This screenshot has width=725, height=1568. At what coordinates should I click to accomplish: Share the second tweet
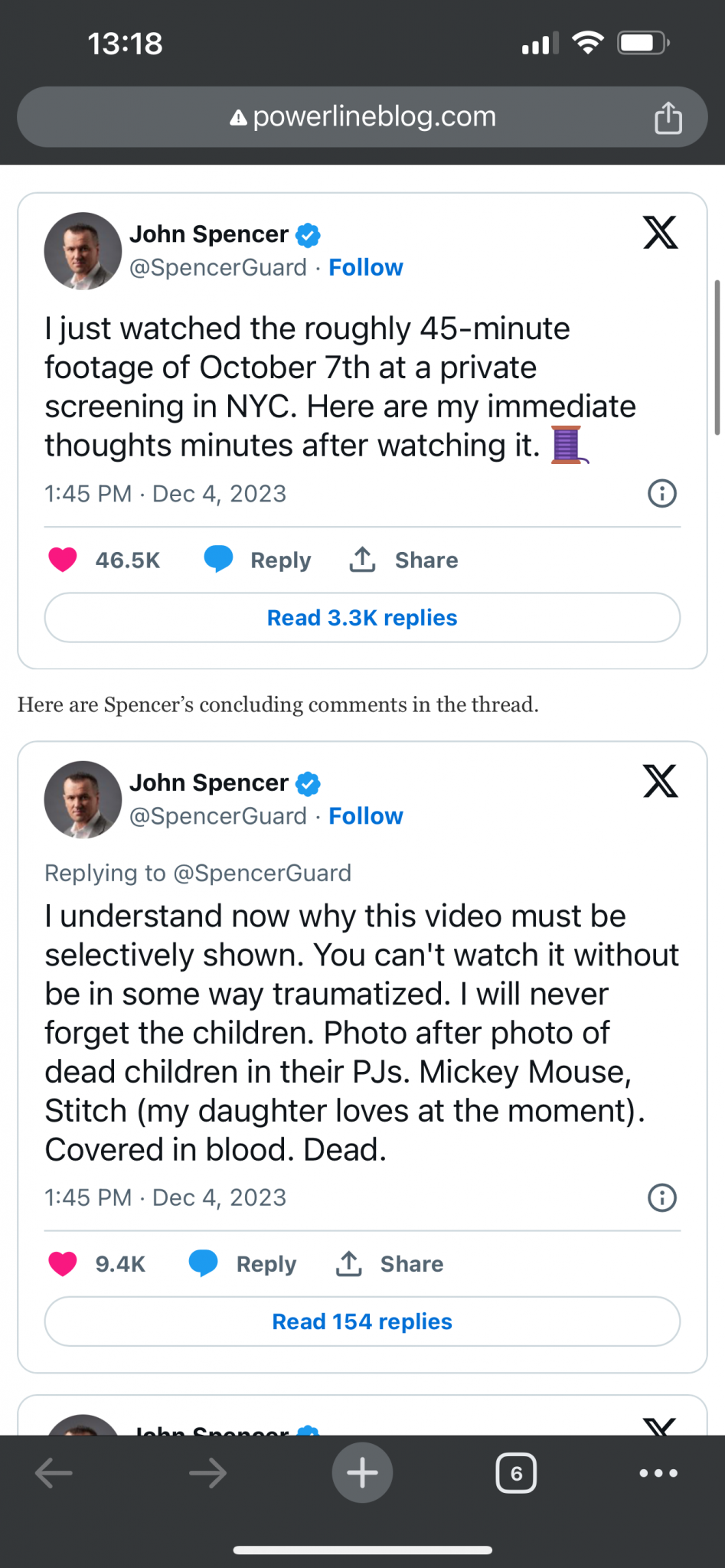point(390,1263)
